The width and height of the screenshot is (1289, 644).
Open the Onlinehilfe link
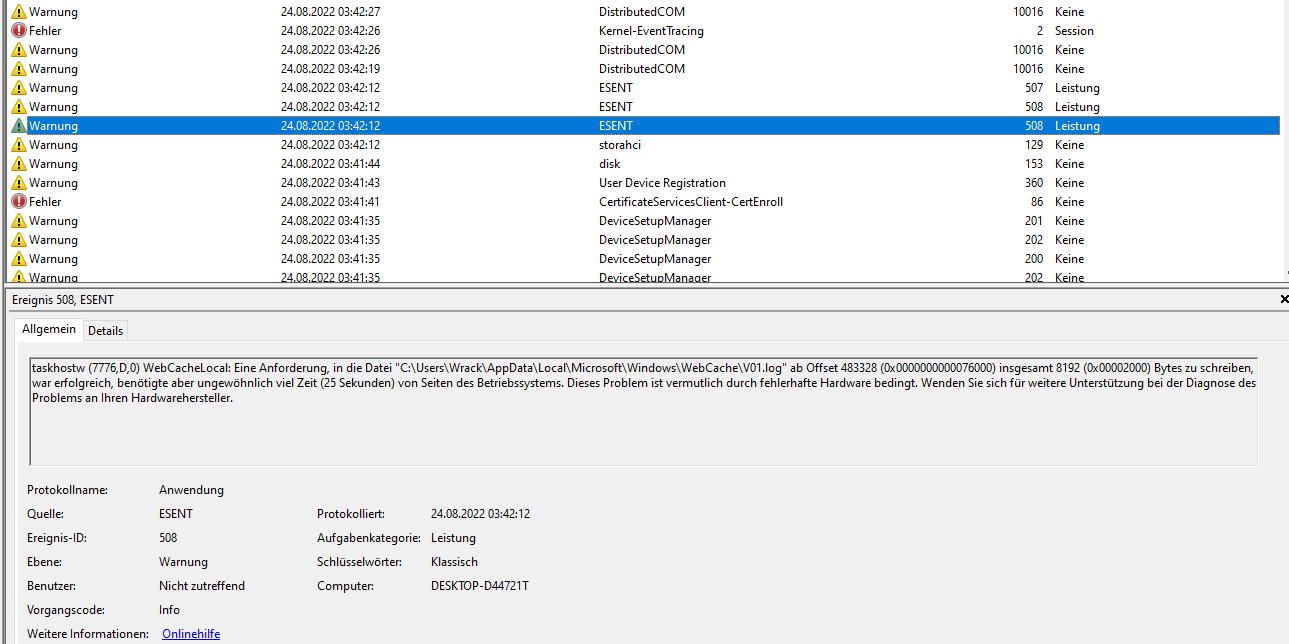pyautogui.click(x=190, y=633)
